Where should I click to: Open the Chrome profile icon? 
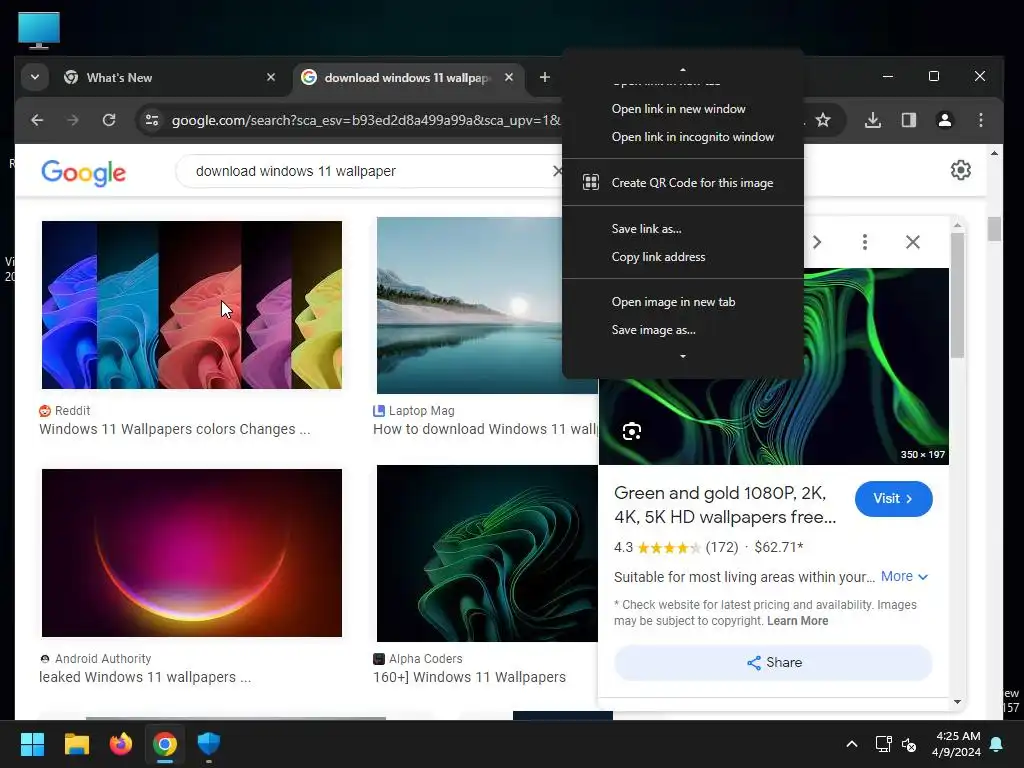[x=944, y=120]
